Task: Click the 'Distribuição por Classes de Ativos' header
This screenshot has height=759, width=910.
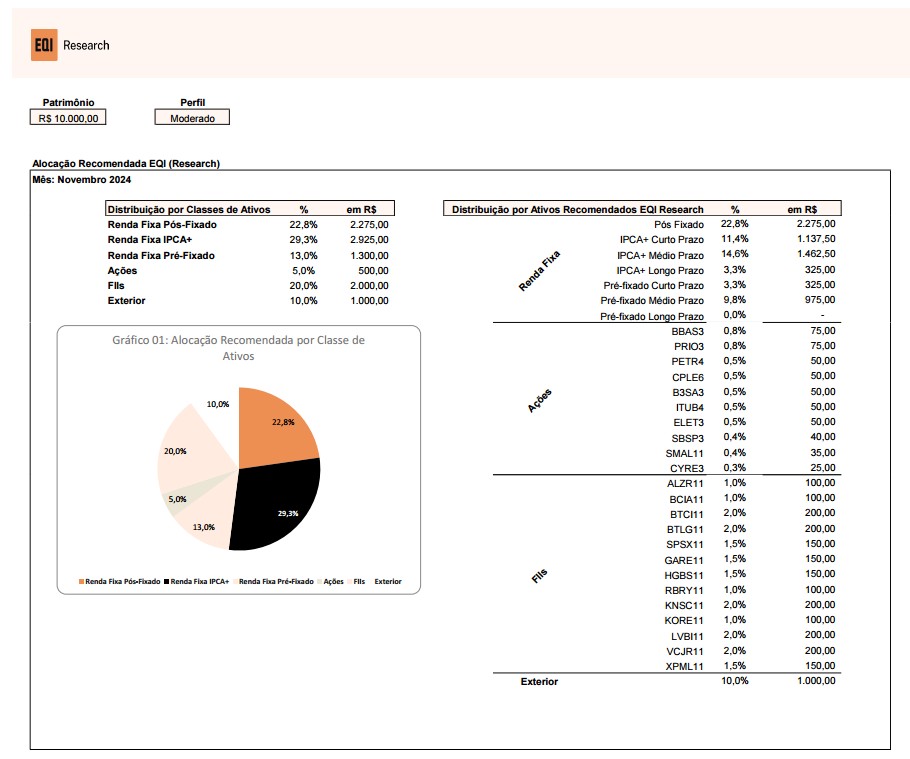Action: [189, 209]
